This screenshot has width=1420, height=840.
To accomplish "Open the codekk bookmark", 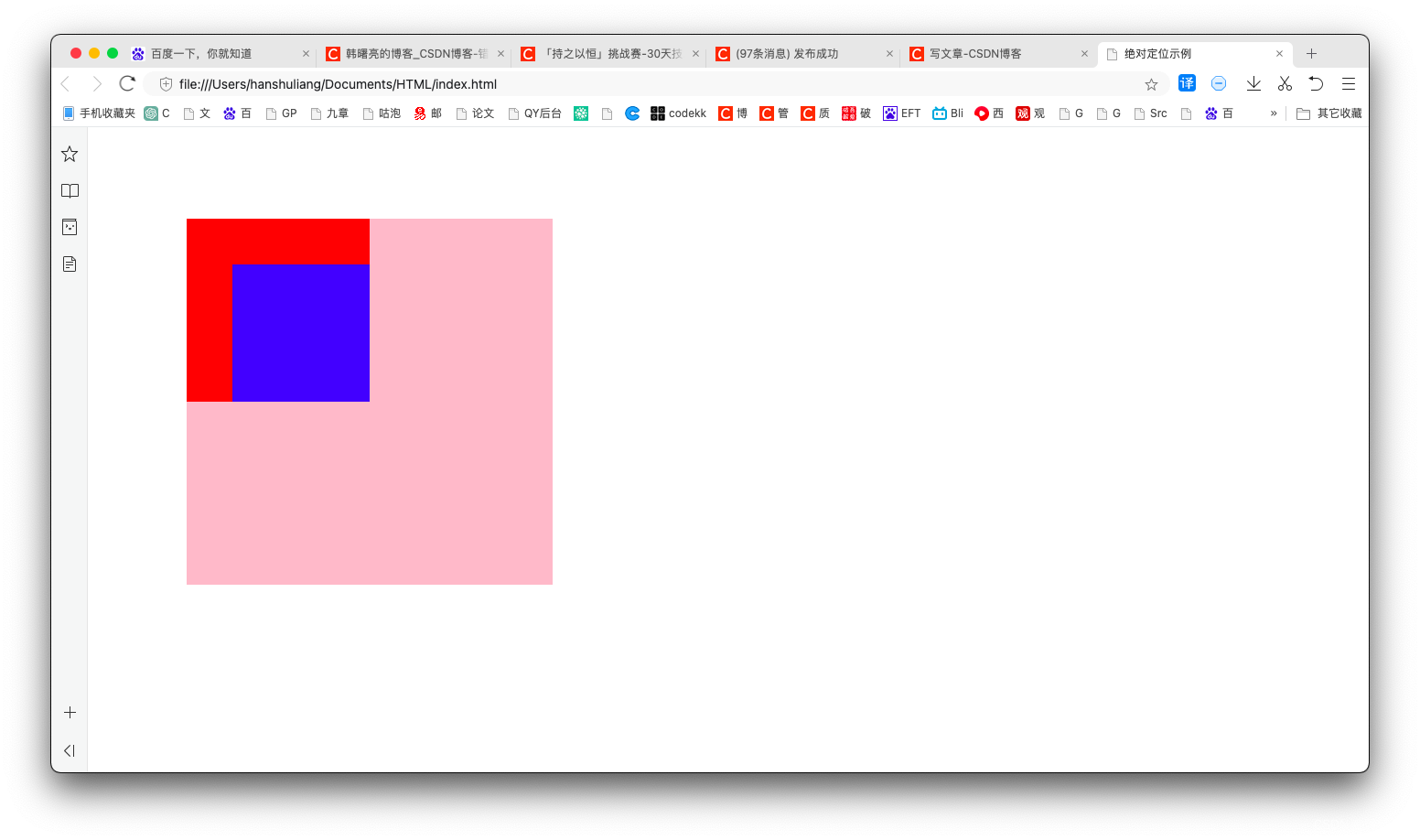I will (679, 113).
